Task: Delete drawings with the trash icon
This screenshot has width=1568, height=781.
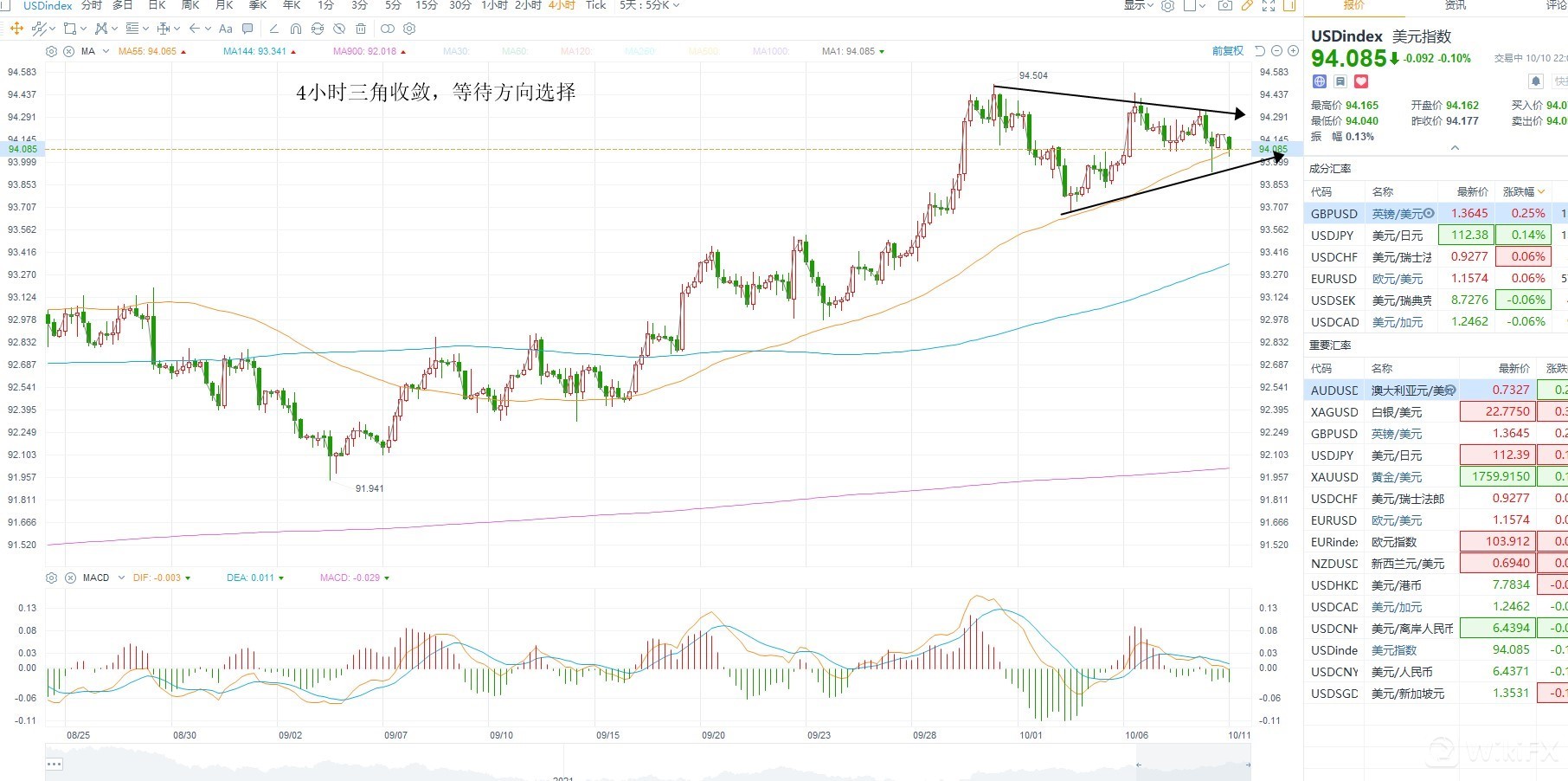Action: pos(361,29)
